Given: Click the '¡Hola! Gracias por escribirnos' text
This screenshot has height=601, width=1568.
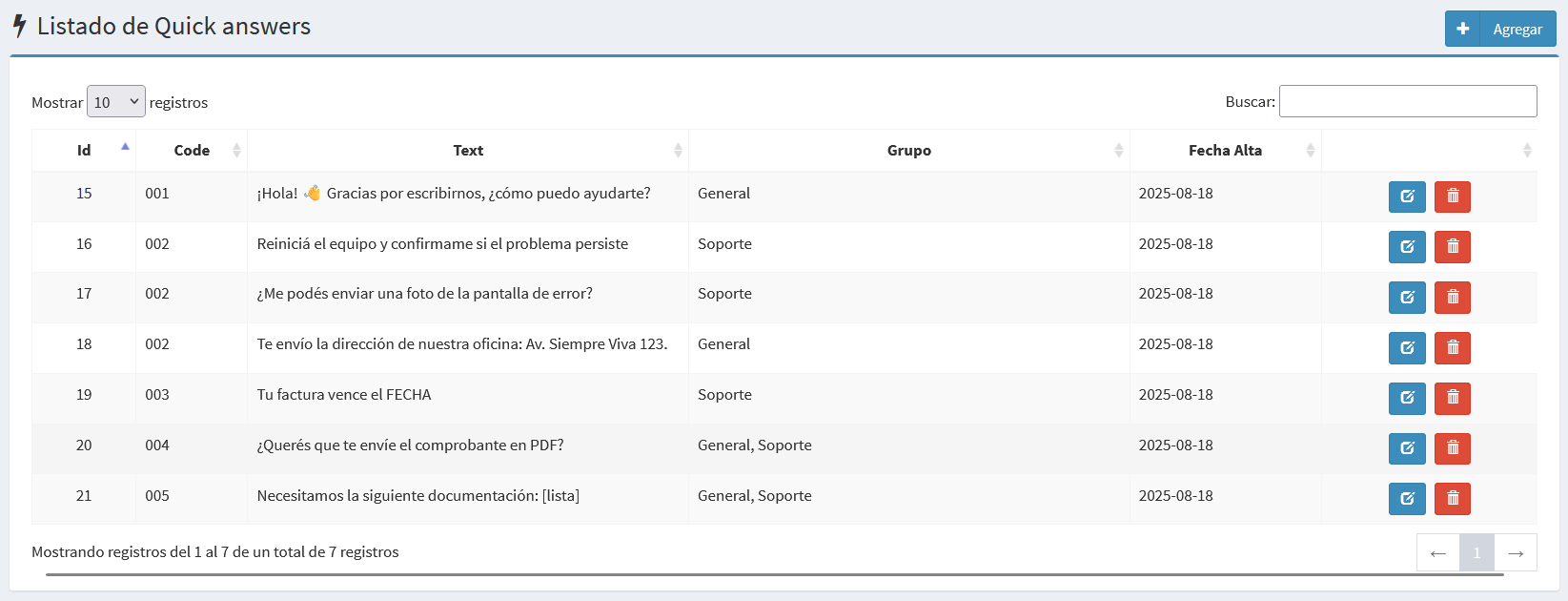Looking at the screenshot, I should point(454,194).
